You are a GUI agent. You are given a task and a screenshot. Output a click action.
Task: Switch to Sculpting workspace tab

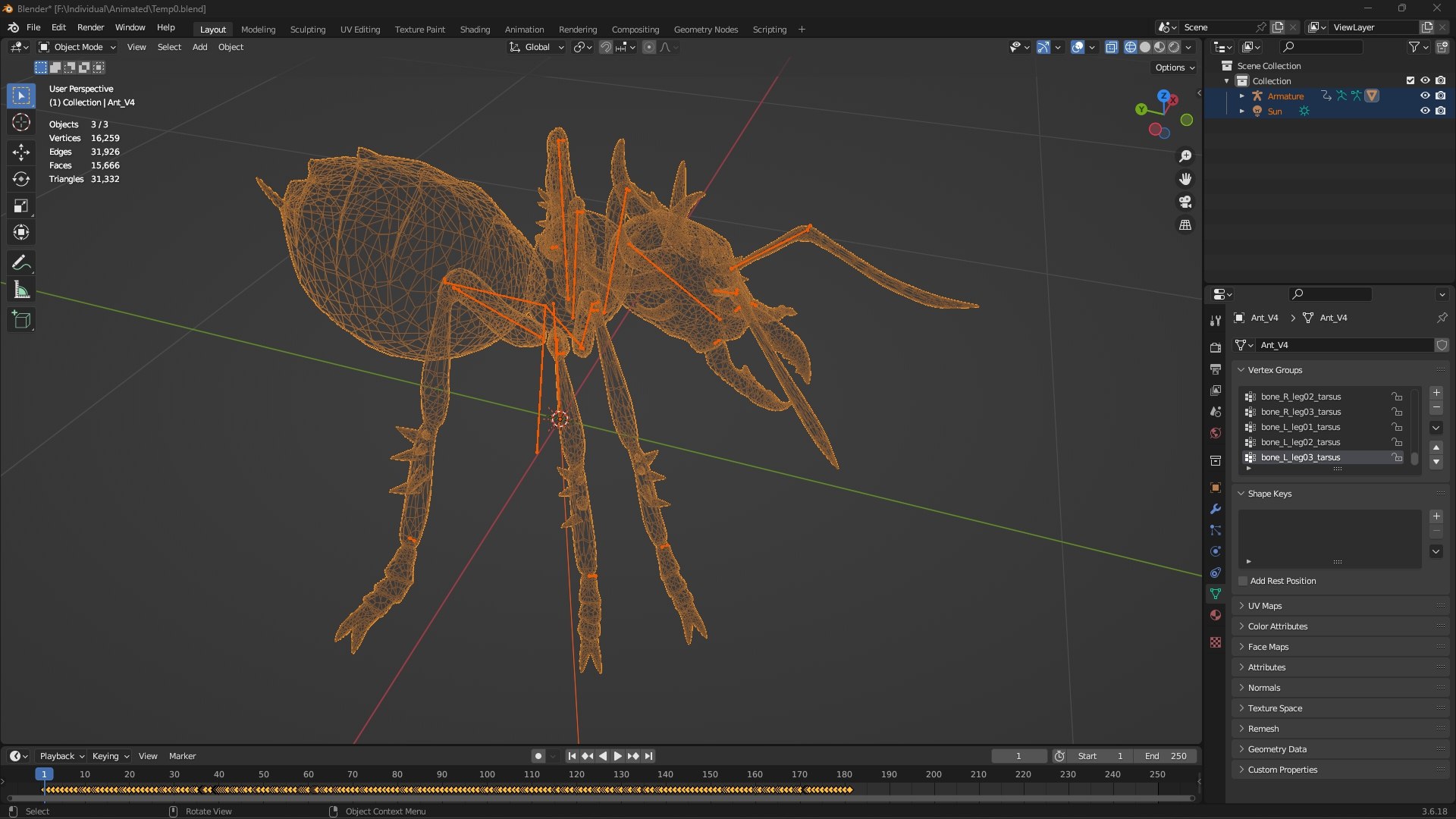[308, 30]
